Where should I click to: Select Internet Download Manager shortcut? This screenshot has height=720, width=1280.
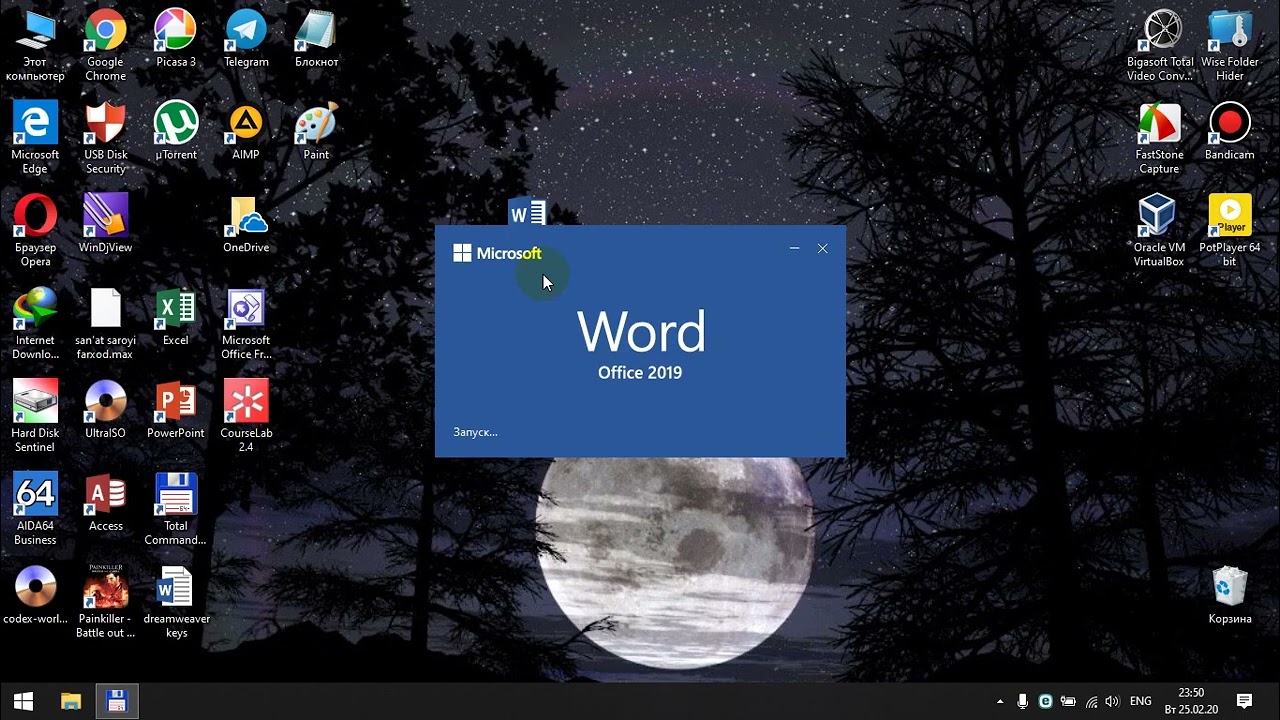coord(35,325)
